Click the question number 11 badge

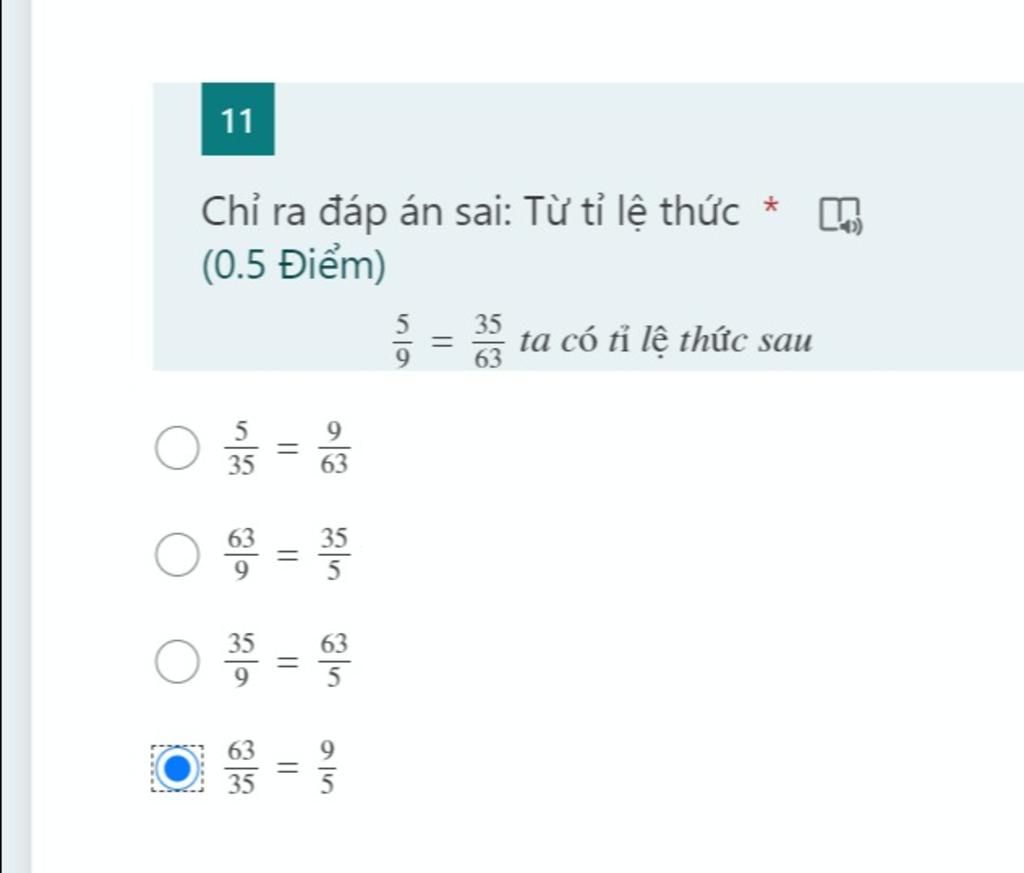(238, 119)
